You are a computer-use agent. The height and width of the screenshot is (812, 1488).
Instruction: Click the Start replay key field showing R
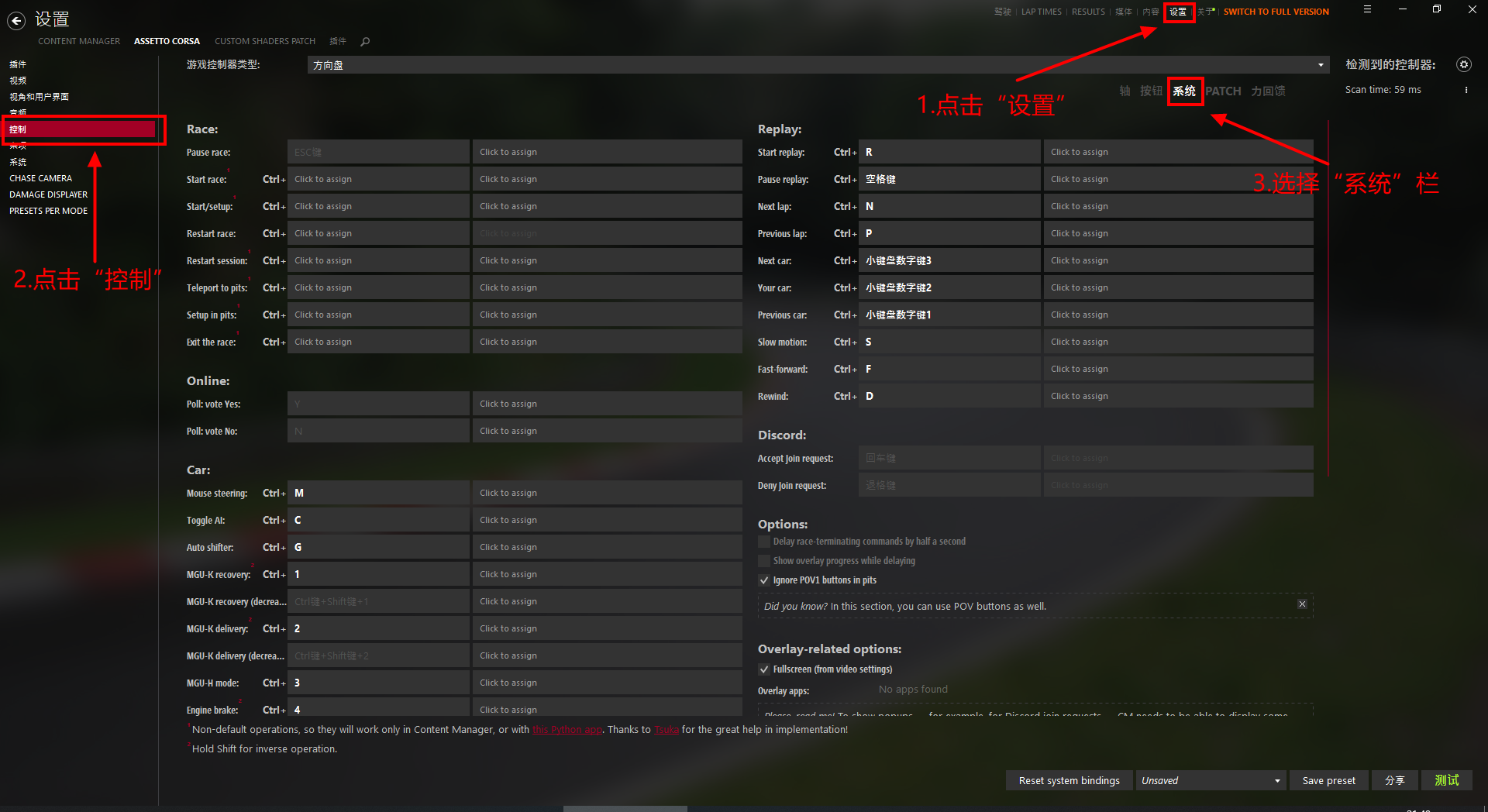point(949,152)
